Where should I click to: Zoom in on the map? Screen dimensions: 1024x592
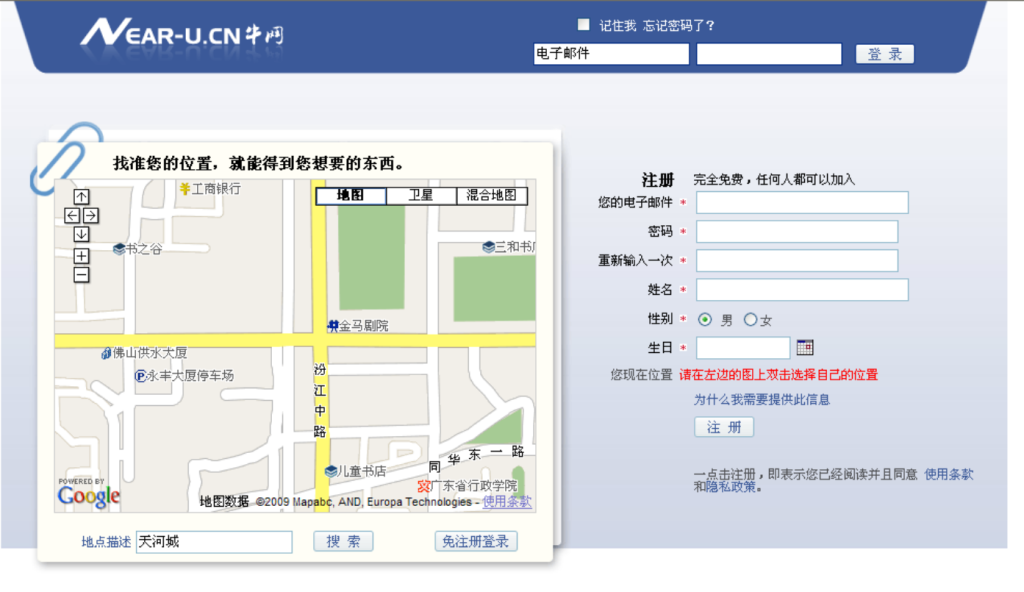pos(82,256)
